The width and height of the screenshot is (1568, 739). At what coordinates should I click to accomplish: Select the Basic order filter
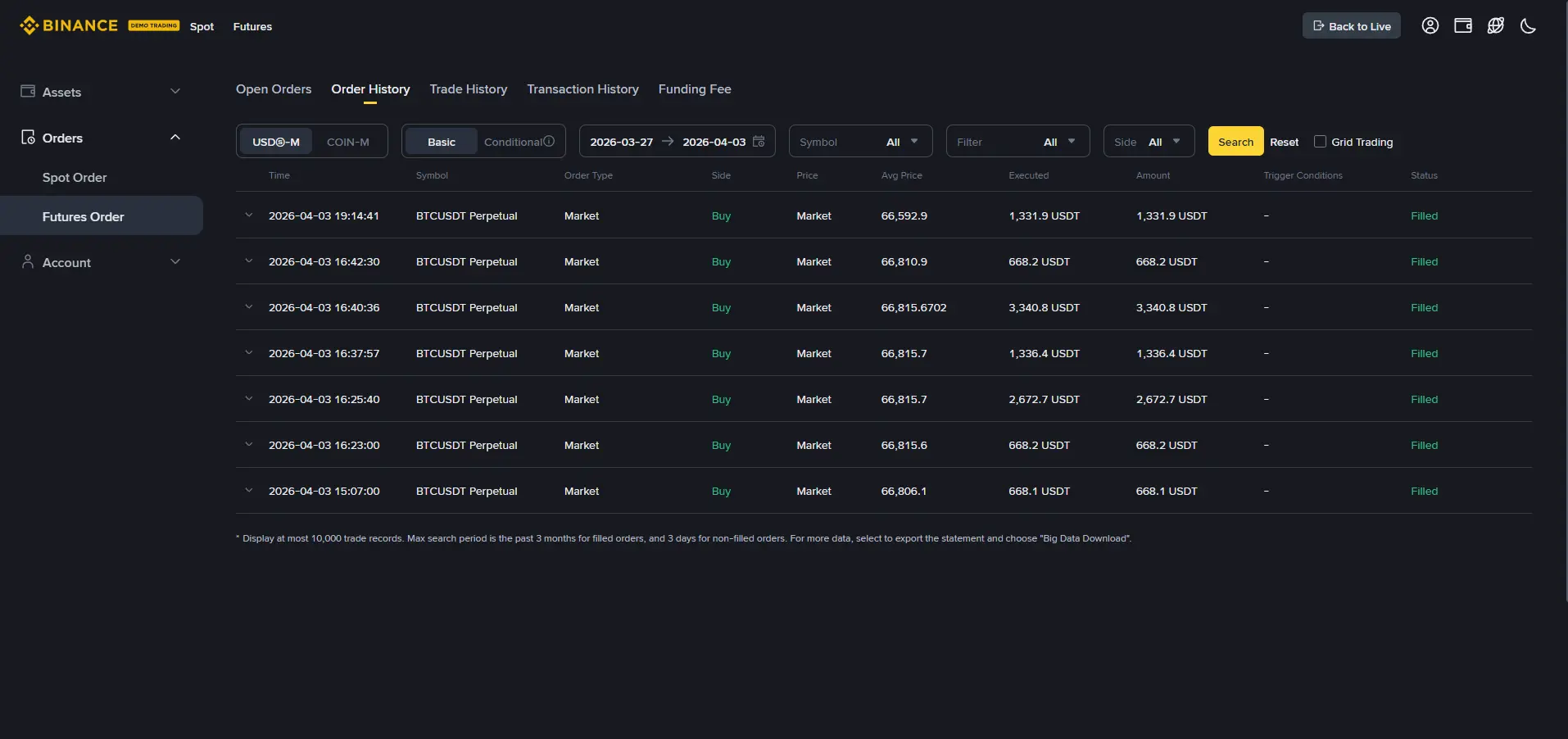(441, 141)
